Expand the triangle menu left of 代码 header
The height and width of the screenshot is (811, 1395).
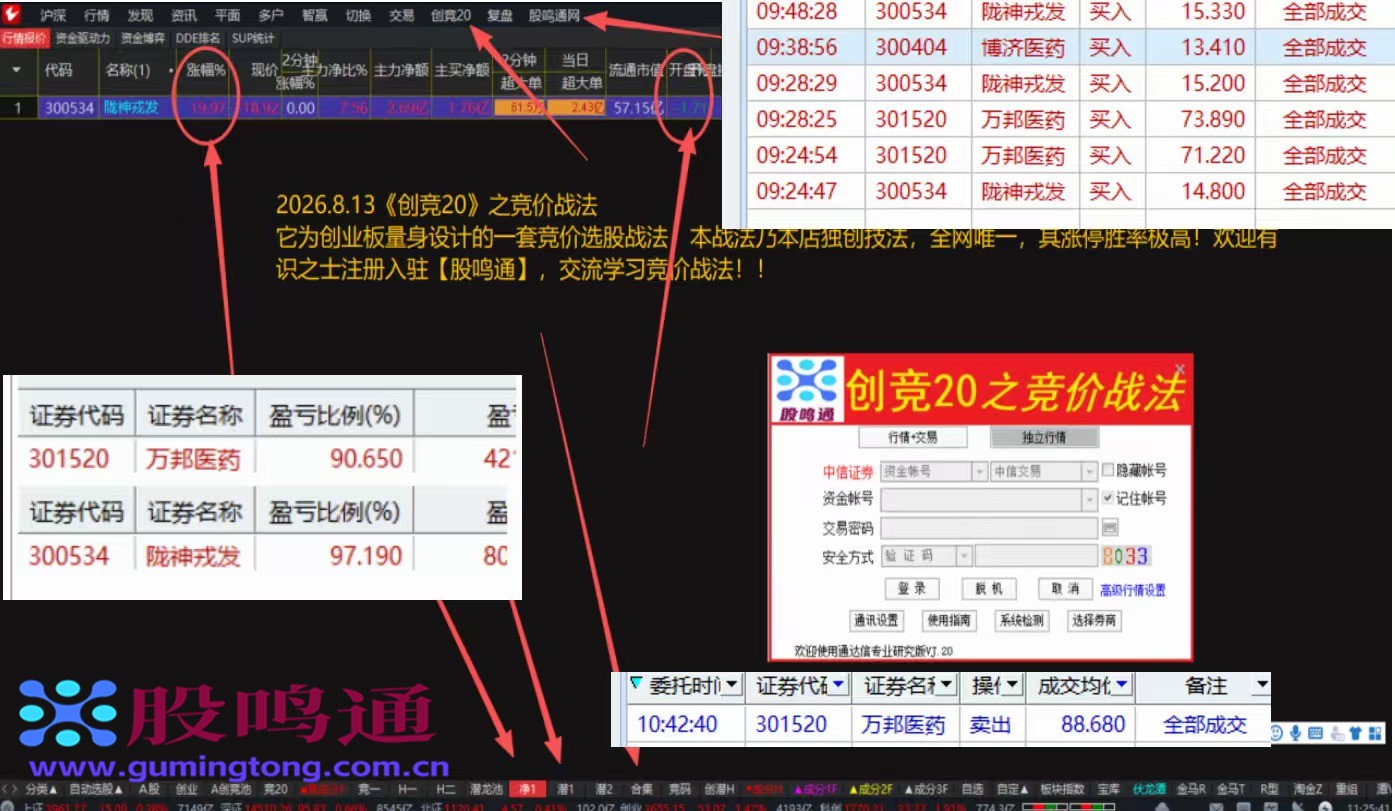tap(16, 71)
